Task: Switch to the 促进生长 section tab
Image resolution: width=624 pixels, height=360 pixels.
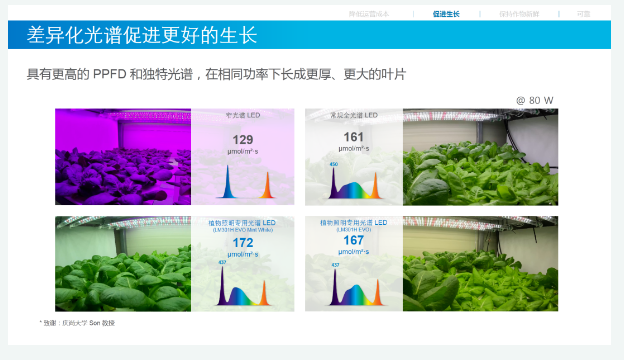Action: 446,14
